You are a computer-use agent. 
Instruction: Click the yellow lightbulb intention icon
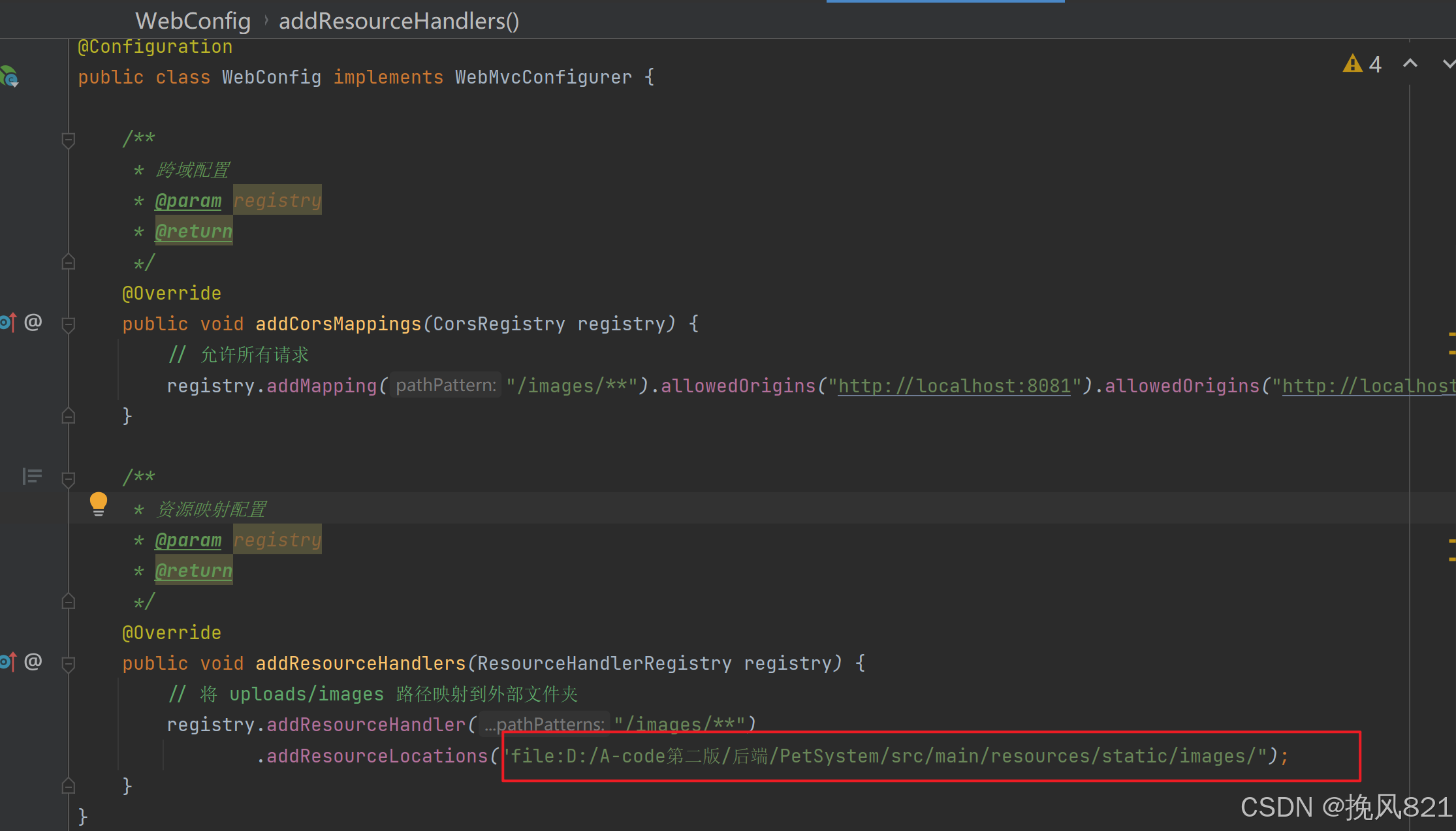coord(99,503)
